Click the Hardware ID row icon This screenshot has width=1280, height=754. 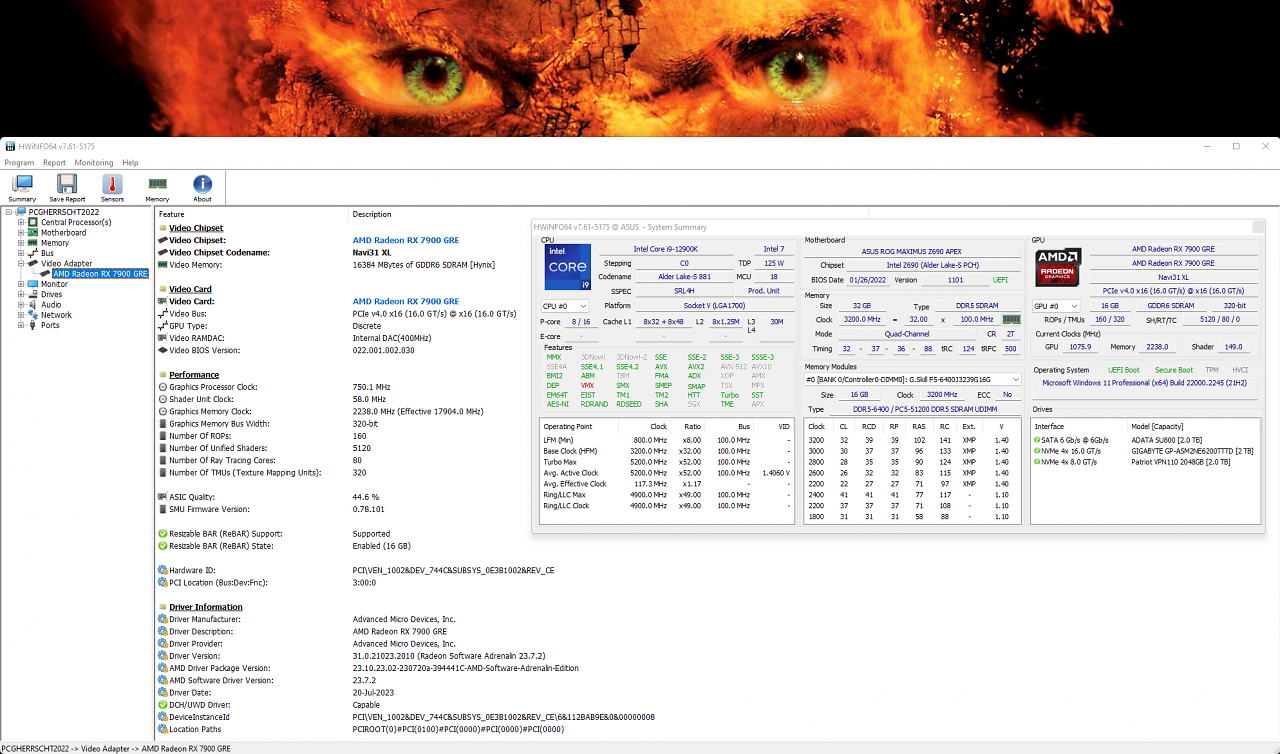[163, 570]
